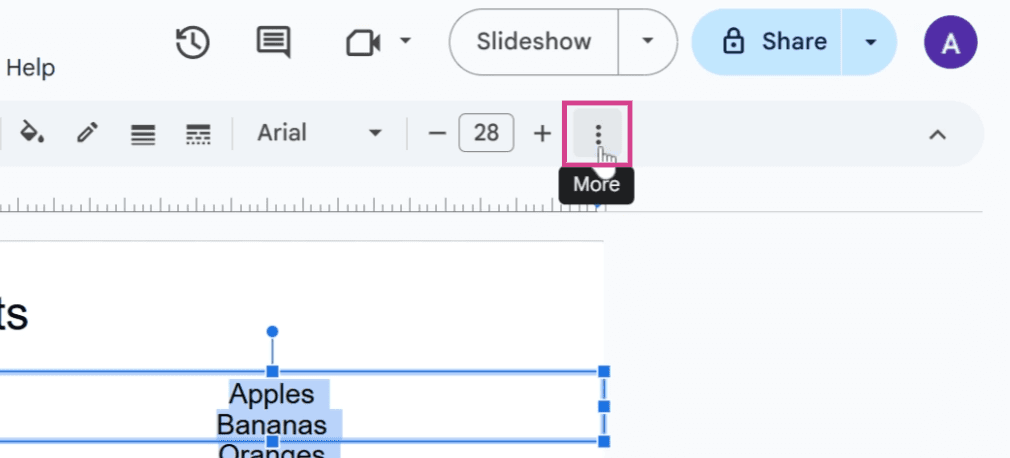The width and height of the screenshot is (1010, 458).
Task: Start the Slideshow
Action: (x=533, y=42)
